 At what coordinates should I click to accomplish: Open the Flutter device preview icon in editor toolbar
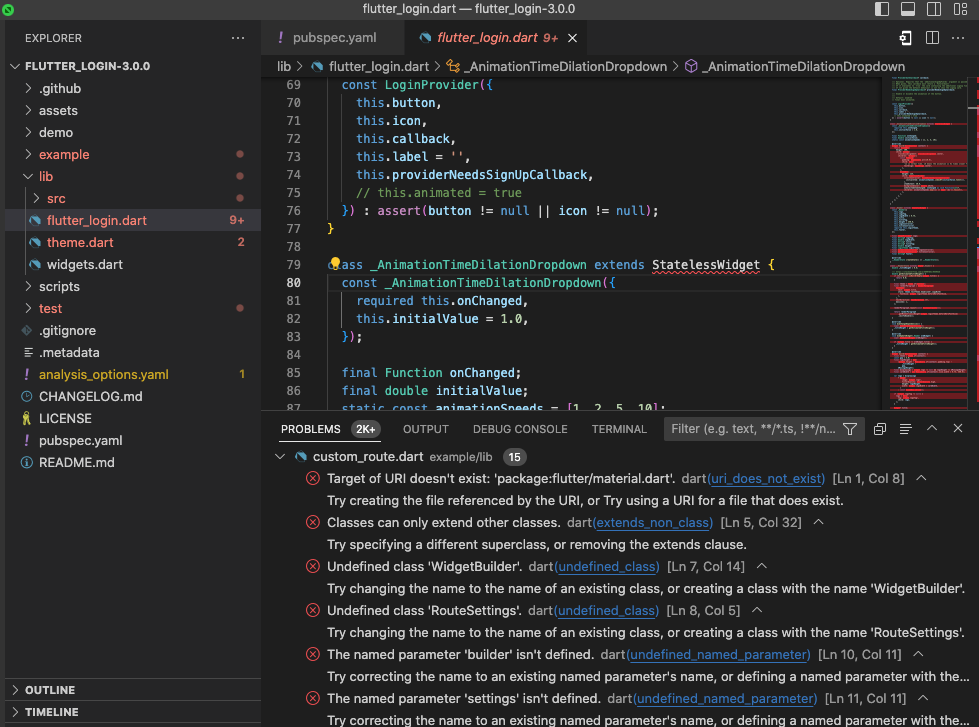click(905, 38)
